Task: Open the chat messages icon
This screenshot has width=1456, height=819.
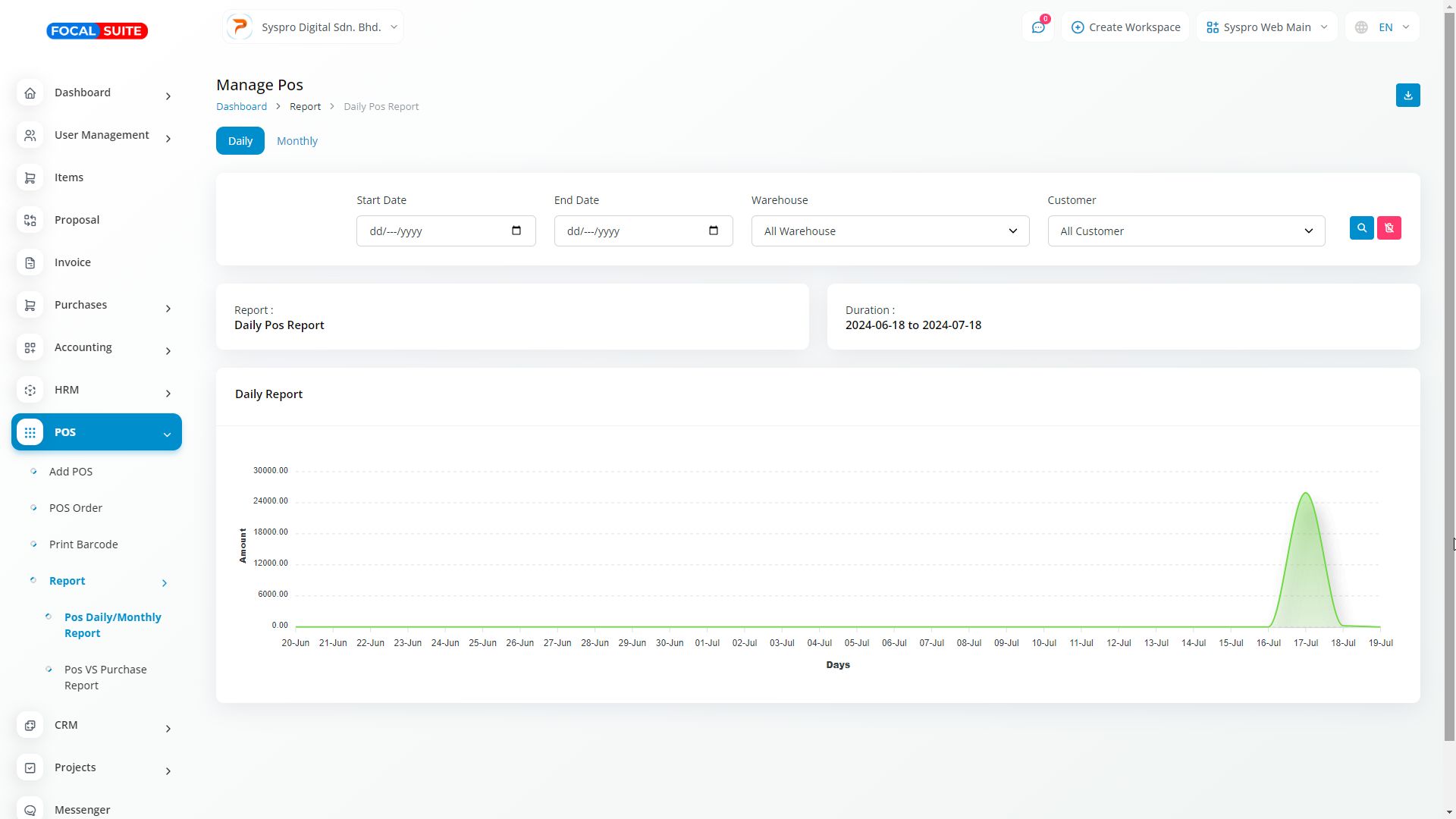Action: [1037, 27]
